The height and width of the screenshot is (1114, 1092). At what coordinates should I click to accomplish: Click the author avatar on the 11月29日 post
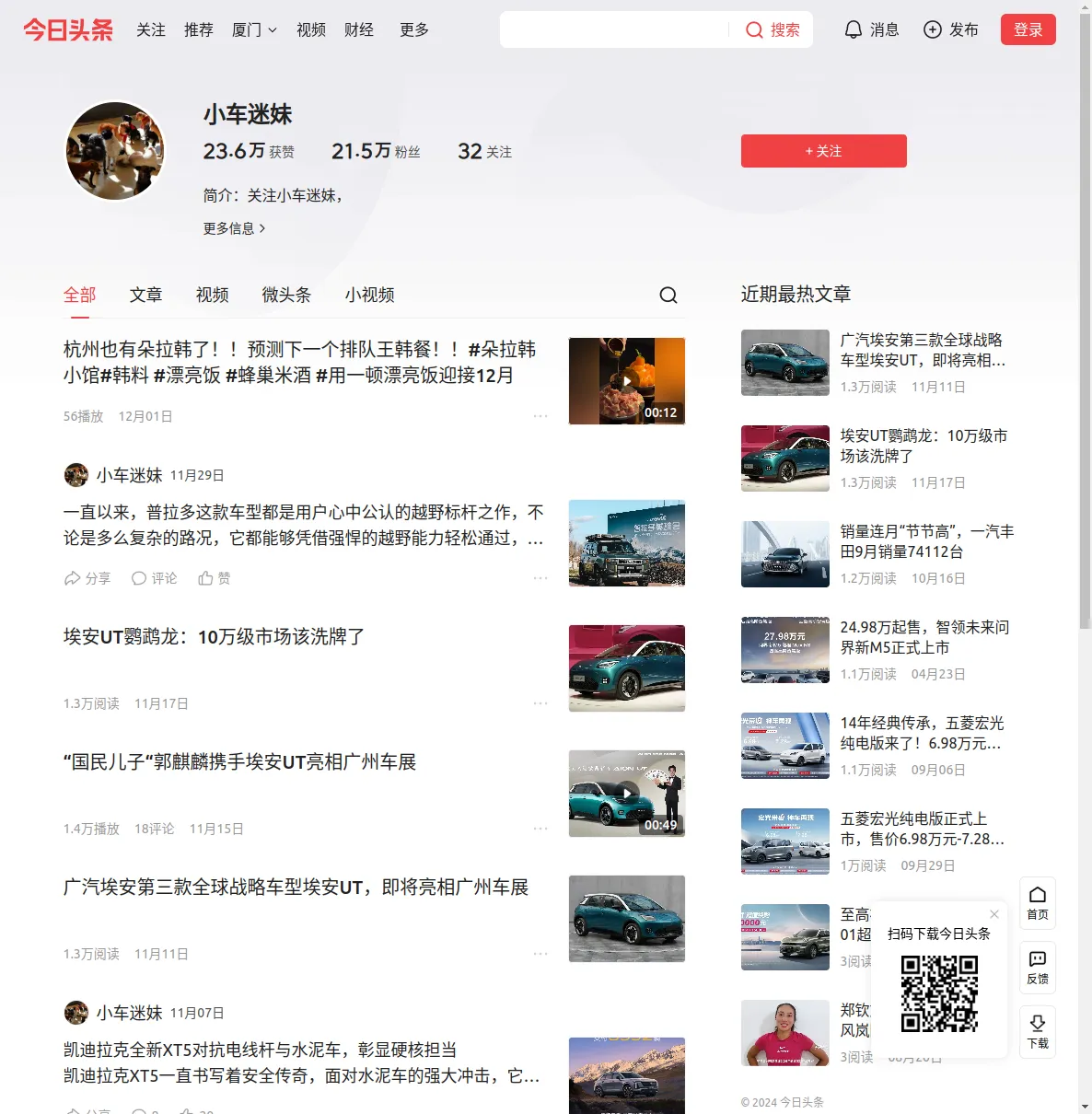(x=76, y=475)
